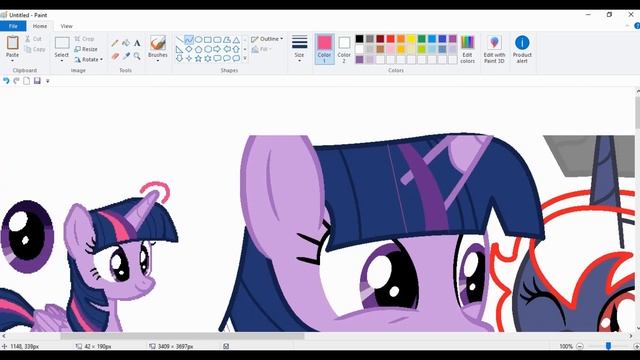Activate Color 1 selector
640x360 pixels.
click(x=324, y=49)
